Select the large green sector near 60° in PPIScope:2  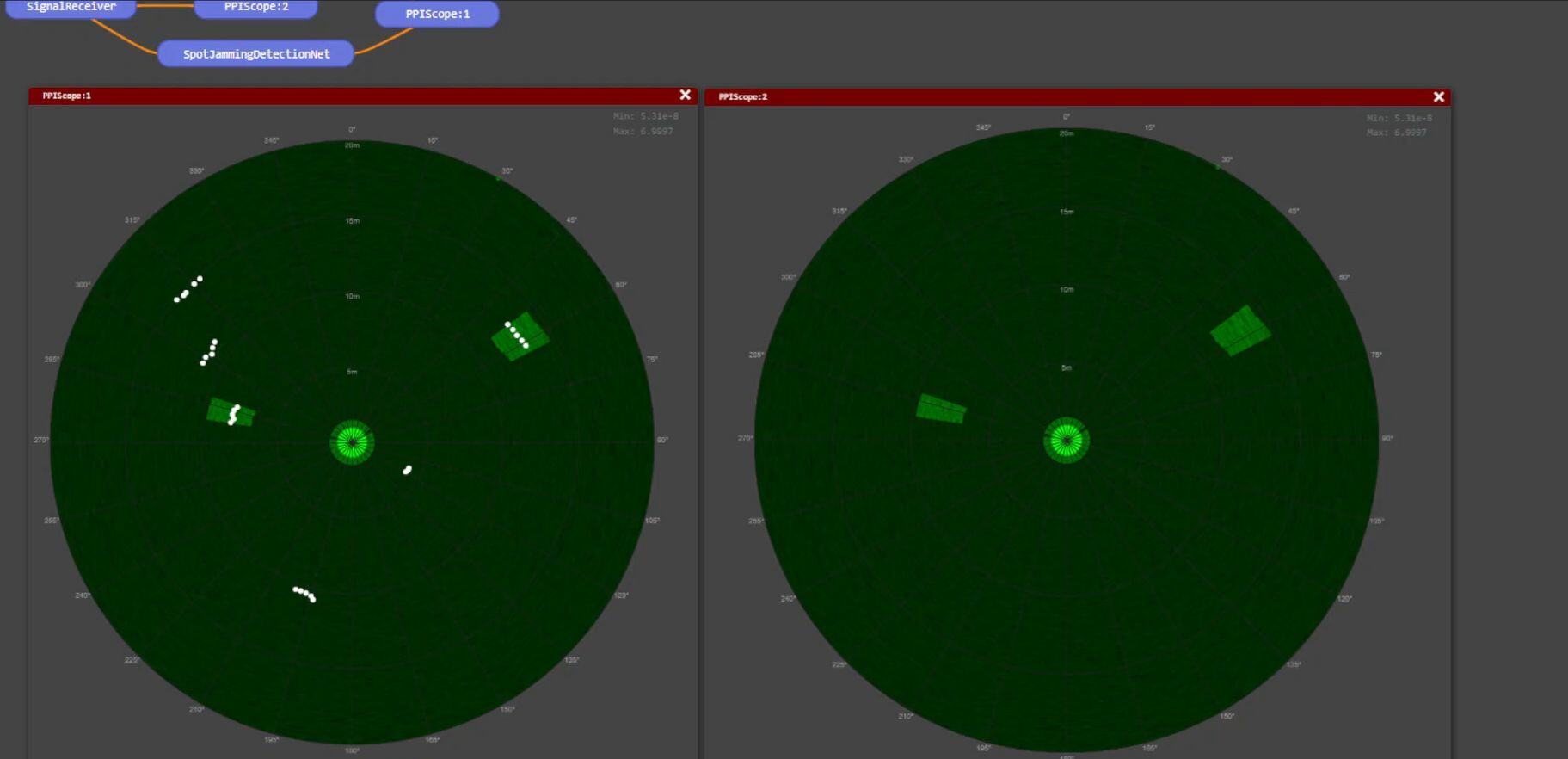pyautogui.click(x=1240, y=330)
